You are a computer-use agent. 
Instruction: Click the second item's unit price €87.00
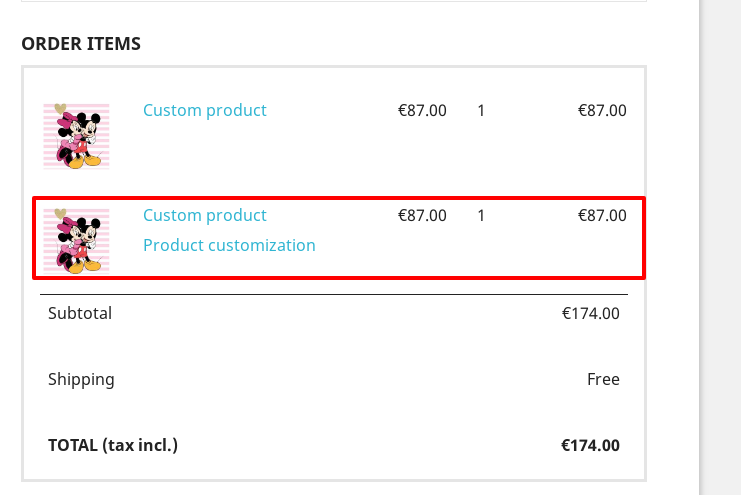point(422,215)
